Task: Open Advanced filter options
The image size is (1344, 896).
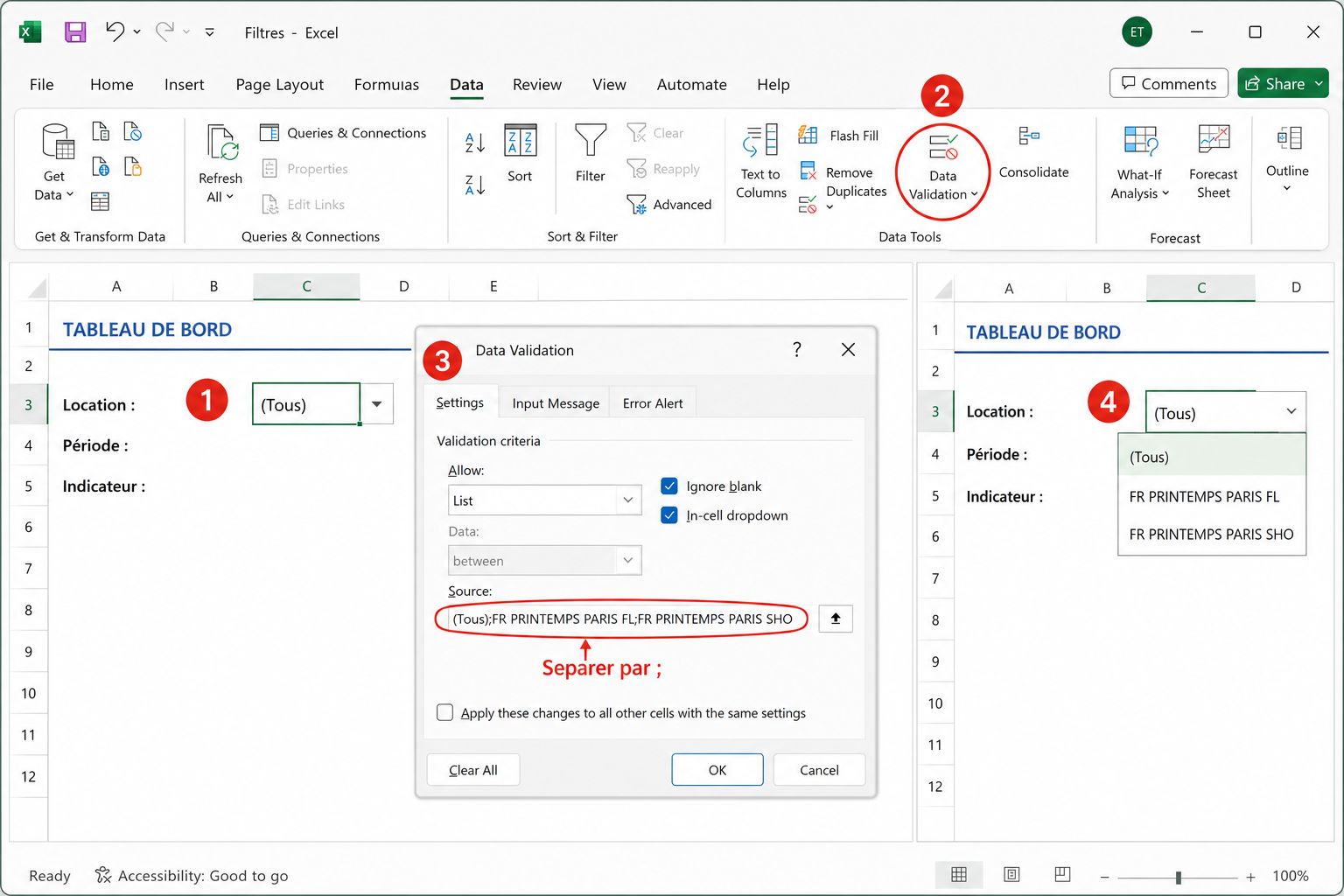Action: (x=669, y=205)
